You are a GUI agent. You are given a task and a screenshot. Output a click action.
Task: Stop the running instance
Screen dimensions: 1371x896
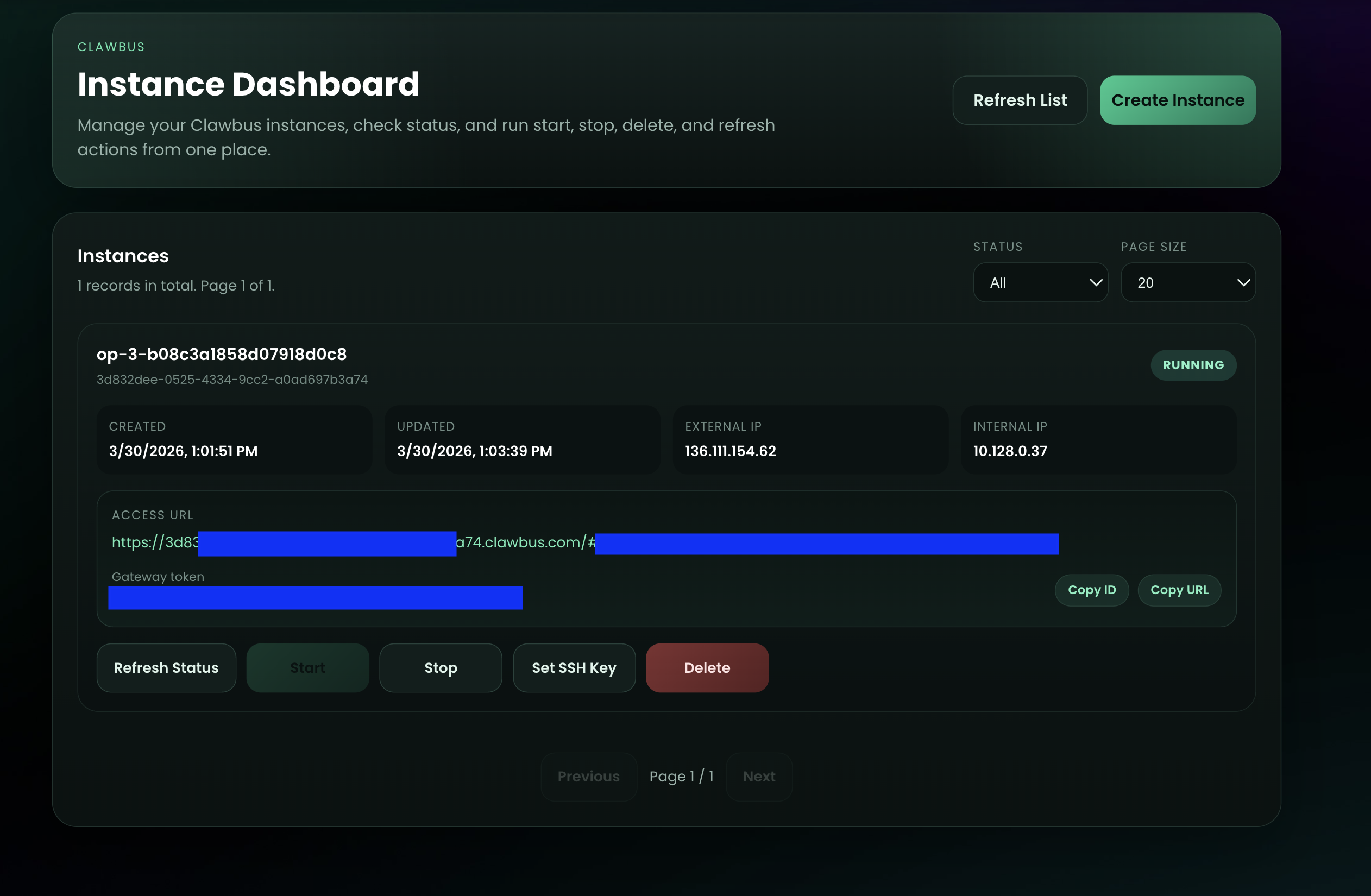tap(440, 668)
